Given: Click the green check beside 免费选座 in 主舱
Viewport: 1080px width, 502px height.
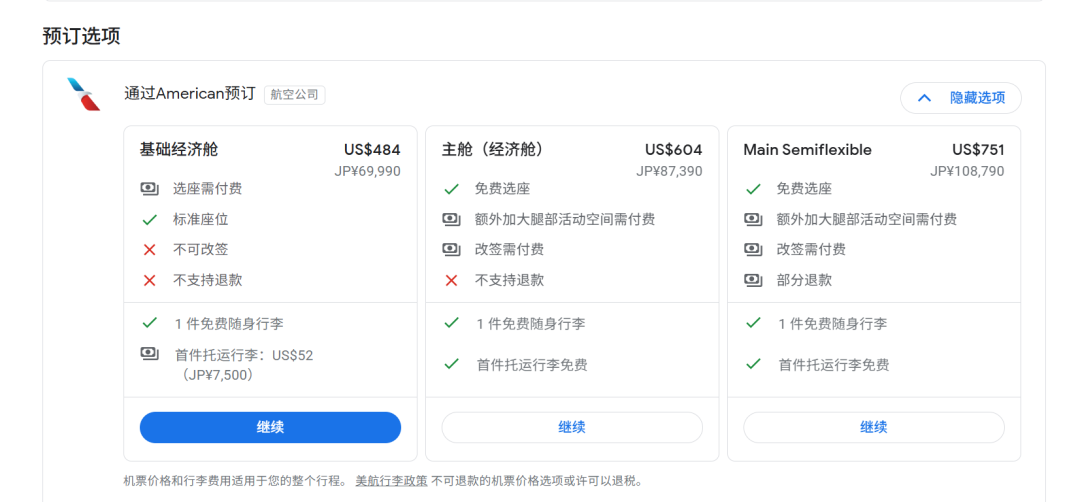Looking at the screenshot, I should tap(451, 188).
